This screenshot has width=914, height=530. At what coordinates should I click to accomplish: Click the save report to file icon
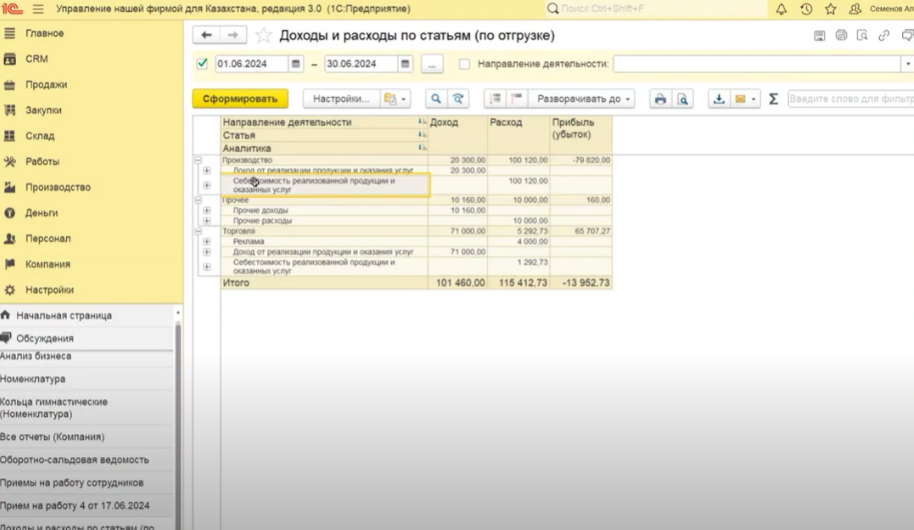[x=718, y=99]
